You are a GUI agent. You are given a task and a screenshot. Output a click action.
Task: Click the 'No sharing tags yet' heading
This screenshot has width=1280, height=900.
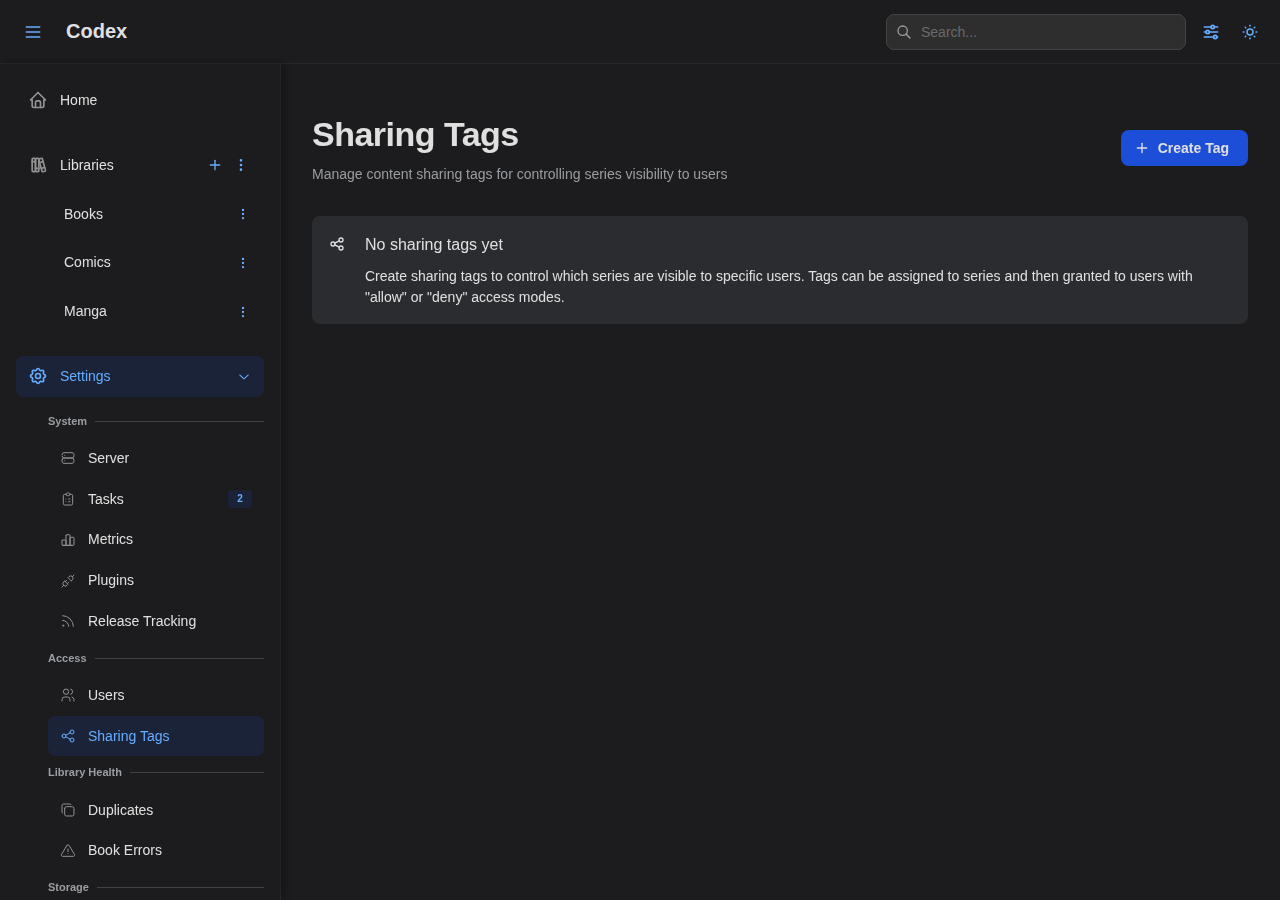tap(434, 245)
